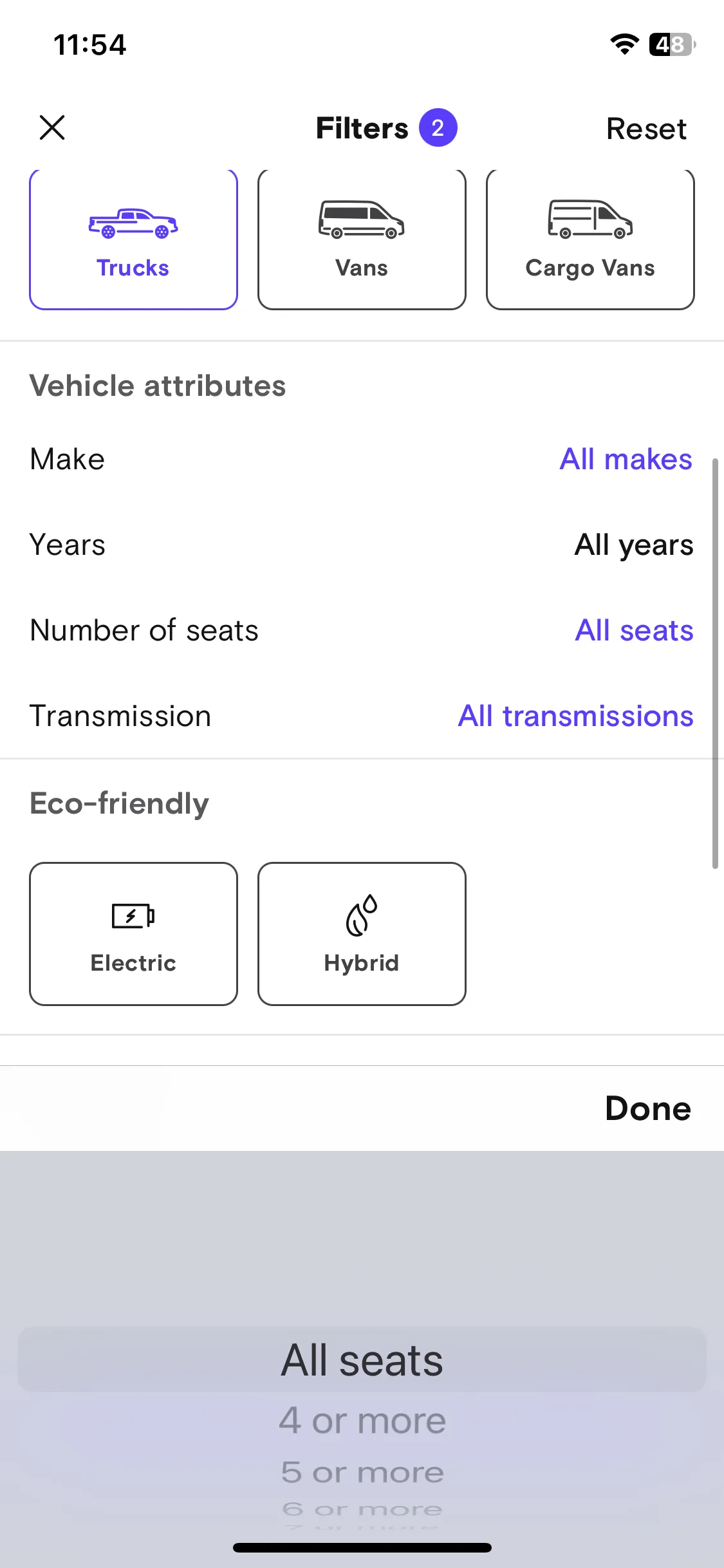
Task: Choose '5 or more' in seat picker
Action: pos(362,1472)
